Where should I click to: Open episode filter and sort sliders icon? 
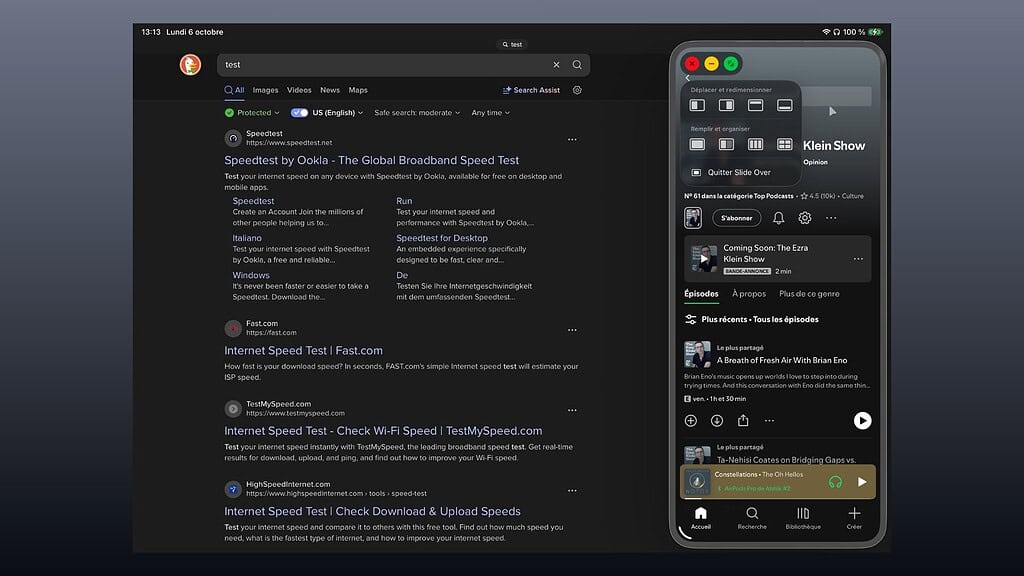(690, 319)
